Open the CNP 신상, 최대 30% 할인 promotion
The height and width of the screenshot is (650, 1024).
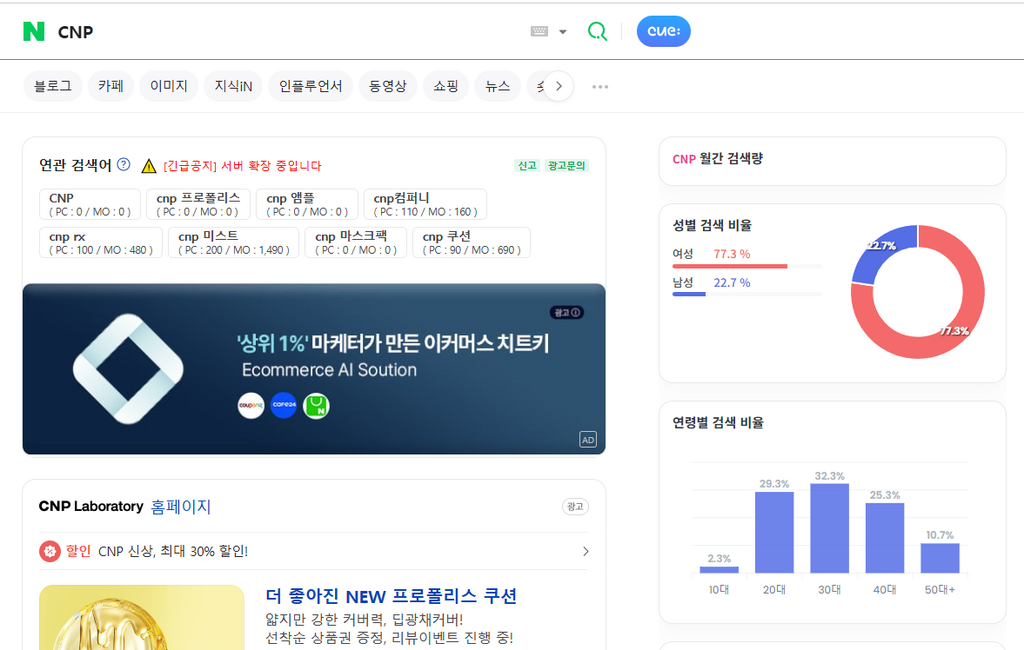click(x=173, y=551)
